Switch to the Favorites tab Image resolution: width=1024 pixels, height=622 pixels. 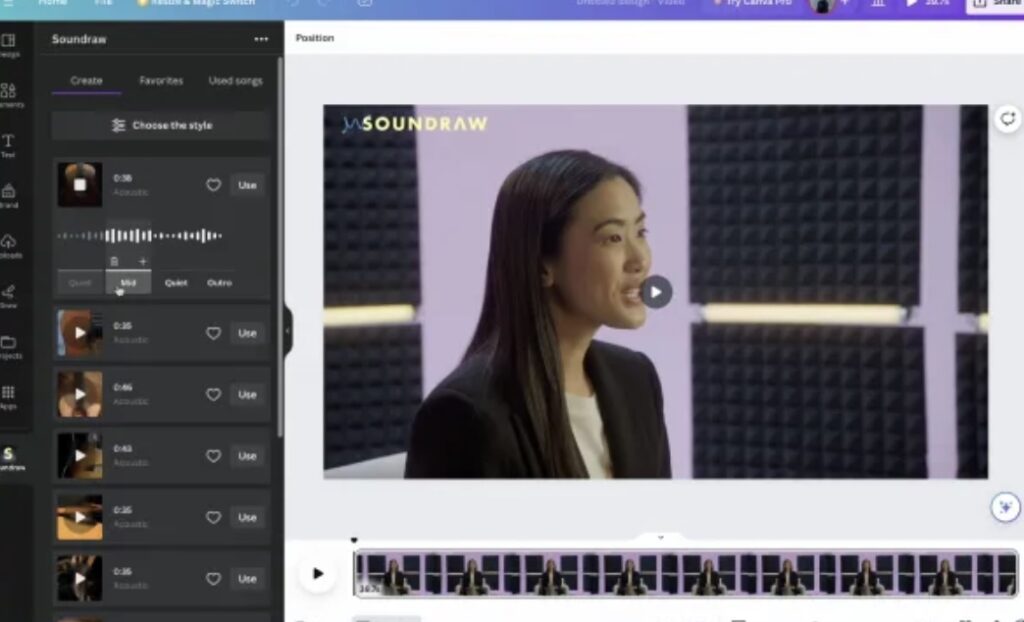click(161, 81)
